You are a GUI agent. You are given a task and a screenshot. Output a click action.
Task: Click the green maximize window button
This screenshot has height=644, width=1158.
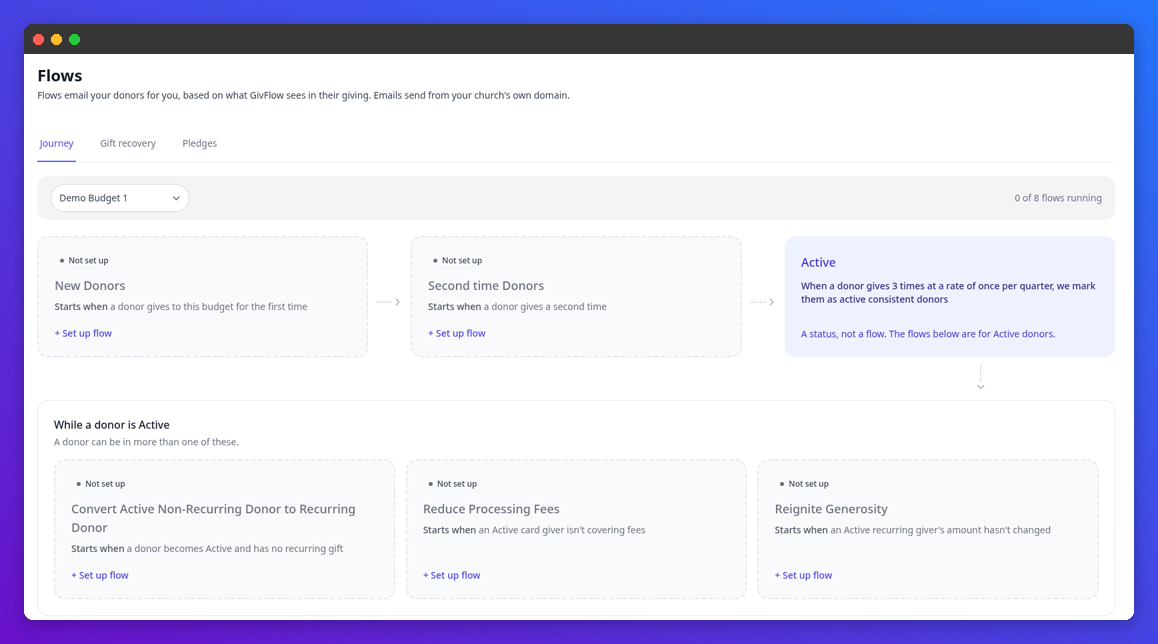pyautogui.click(x=75, y=40)
